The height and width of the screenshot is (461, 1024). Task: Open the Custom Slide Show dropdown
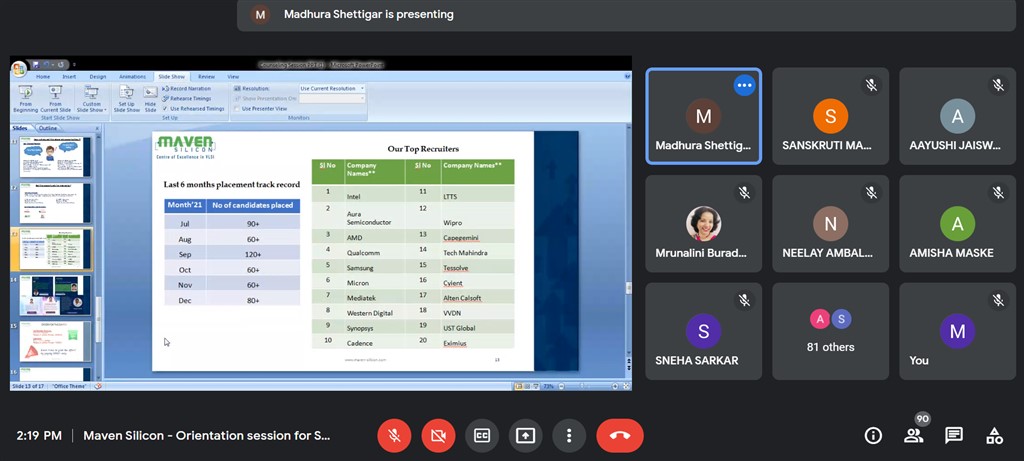click(91, 99)
